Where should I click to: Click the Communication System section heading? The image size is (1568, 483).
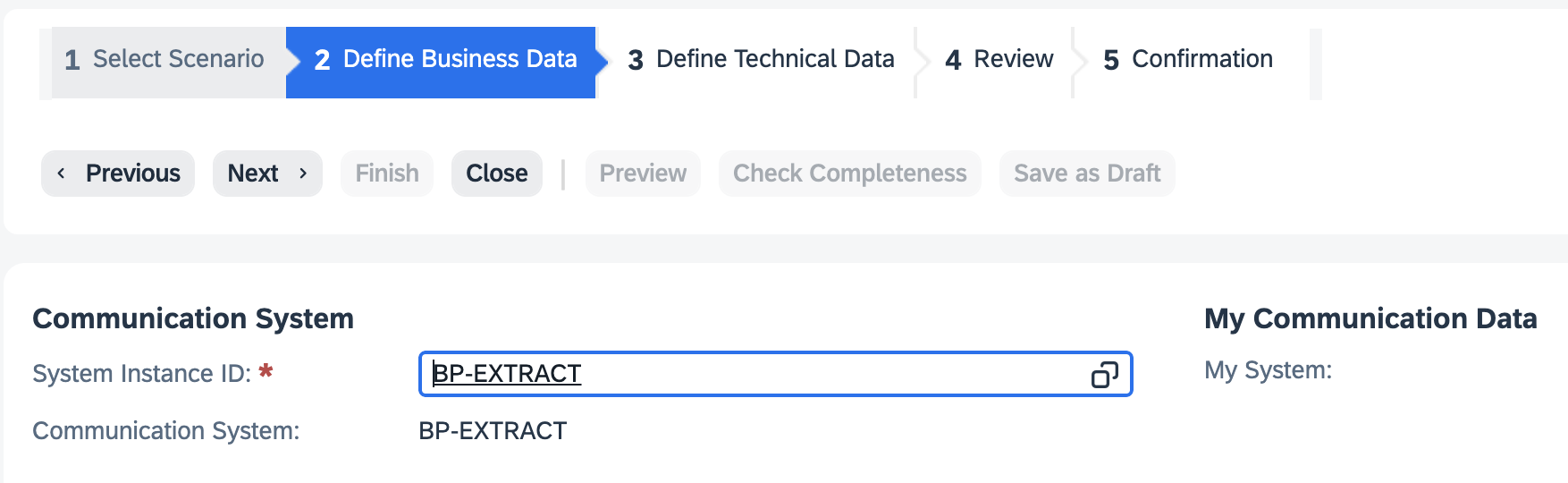[x=193, y=319]
